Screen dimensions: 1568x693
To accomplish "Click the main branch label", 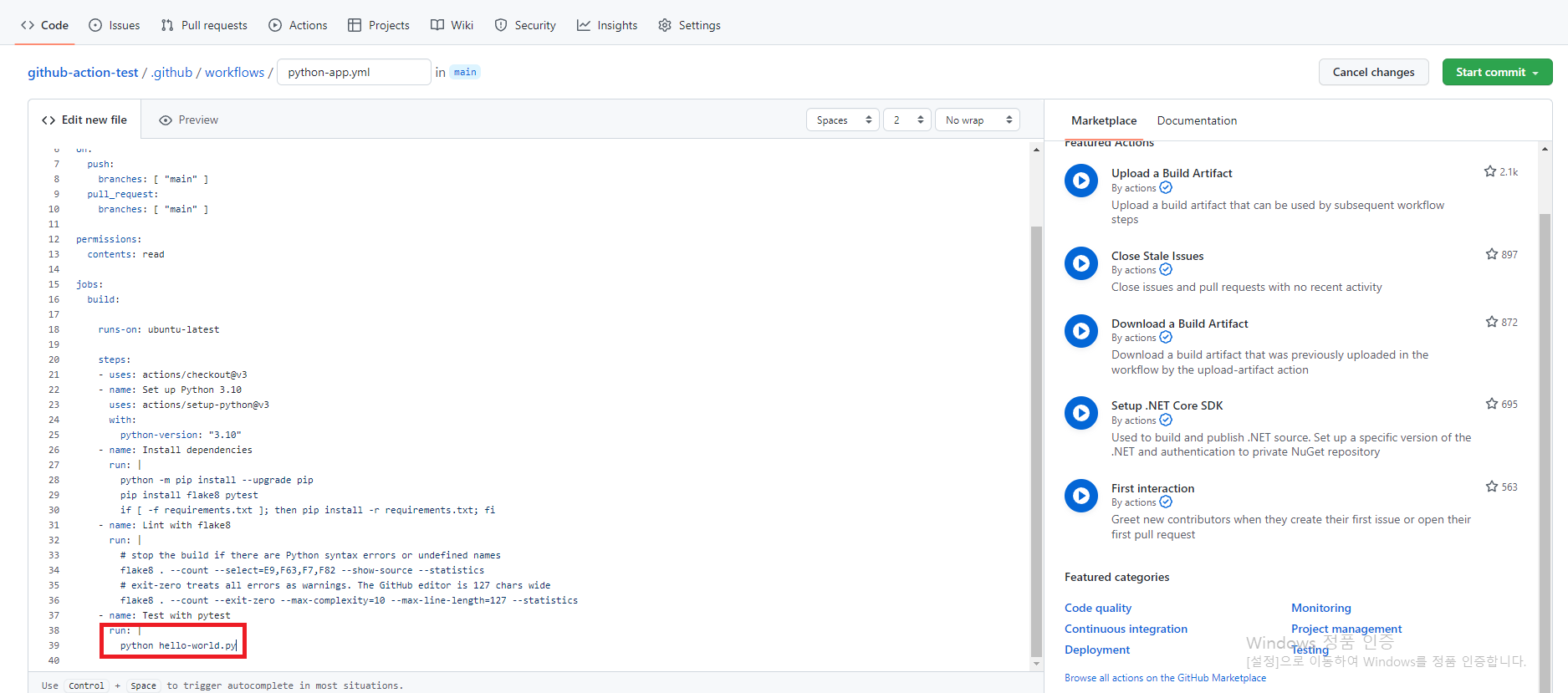I will click(x=465, y=72).
